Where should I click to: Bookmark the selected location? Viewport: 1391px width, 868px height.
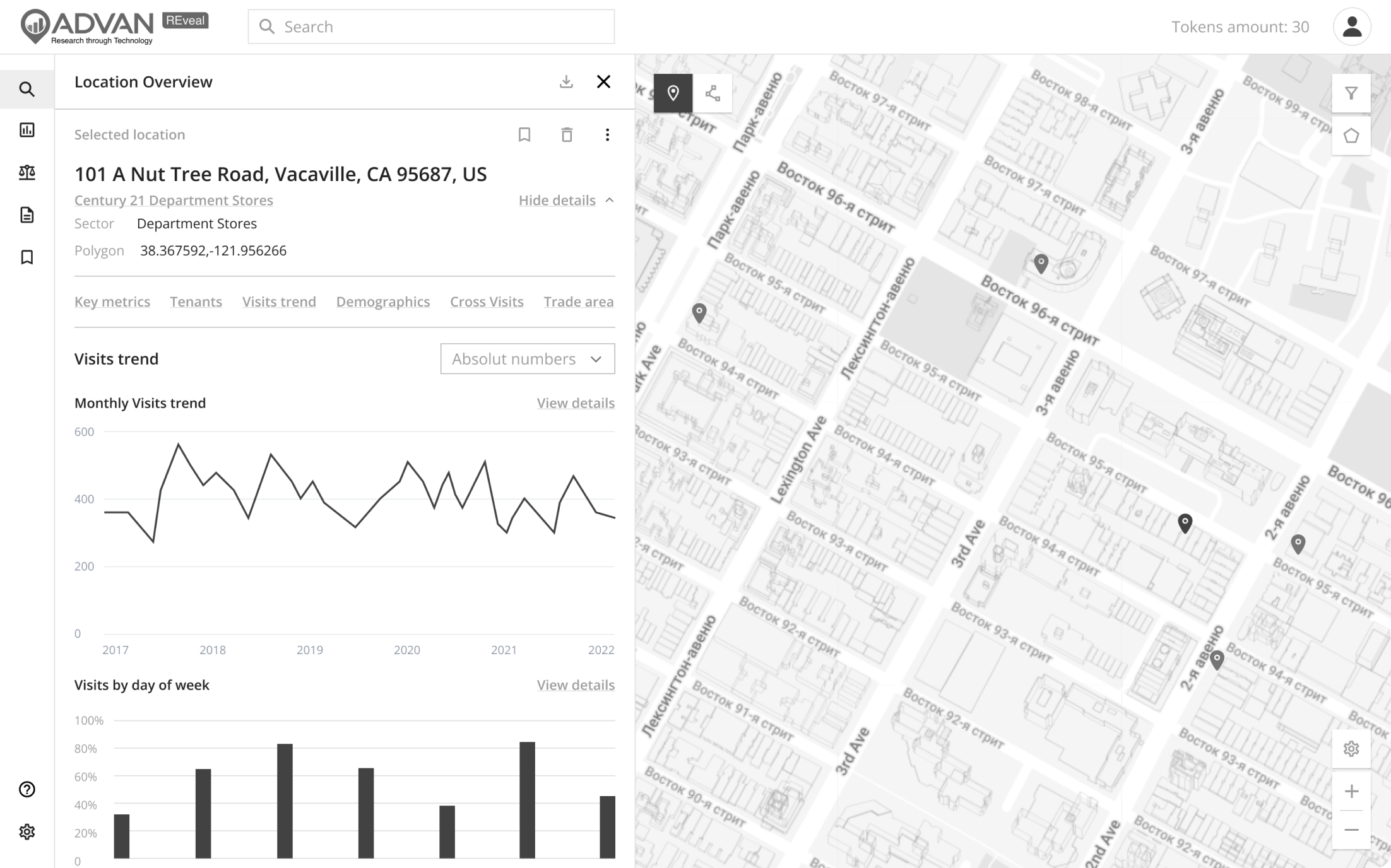(x=524, y=134)
